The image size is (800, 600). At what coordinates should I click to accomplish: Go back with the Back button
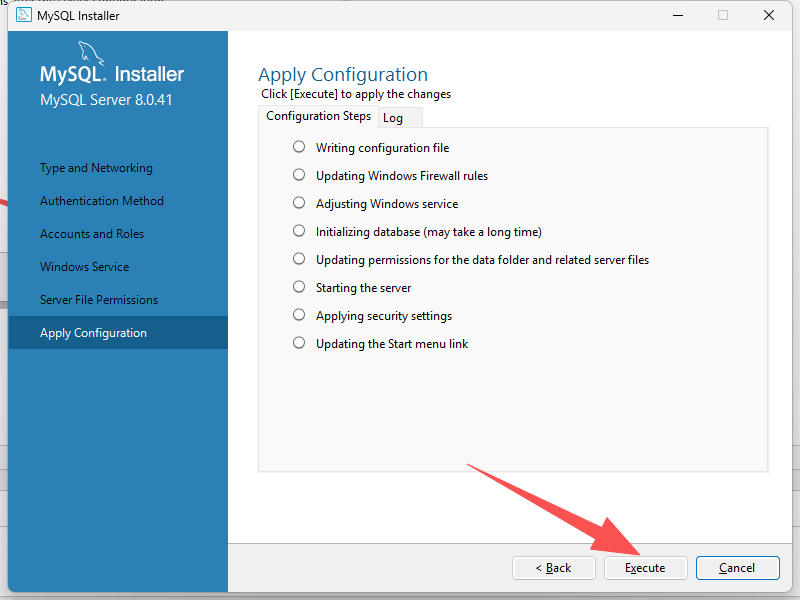click(553, 568)
